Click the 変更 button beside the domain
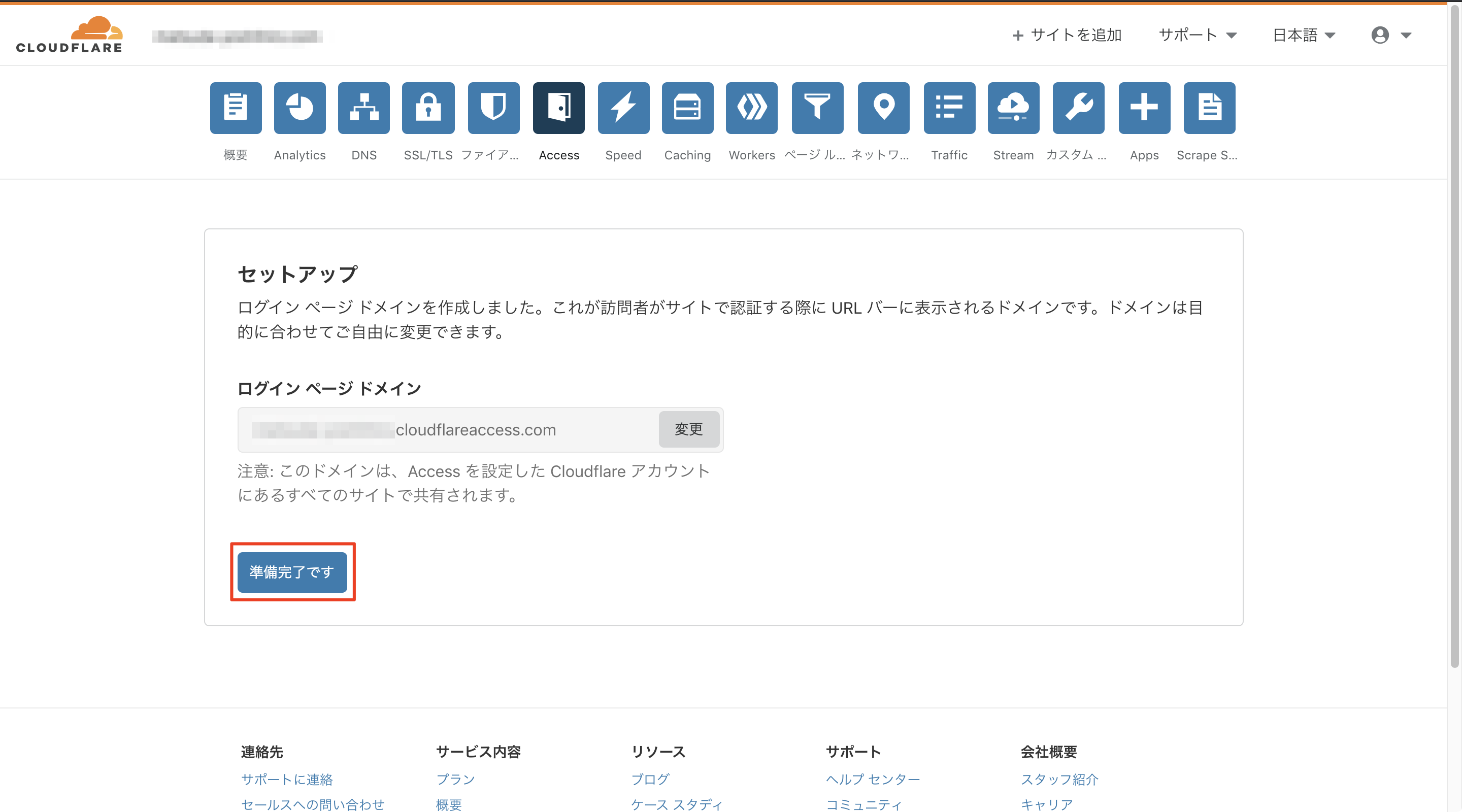Screen dimensions: 1462x812 (688, 429)
